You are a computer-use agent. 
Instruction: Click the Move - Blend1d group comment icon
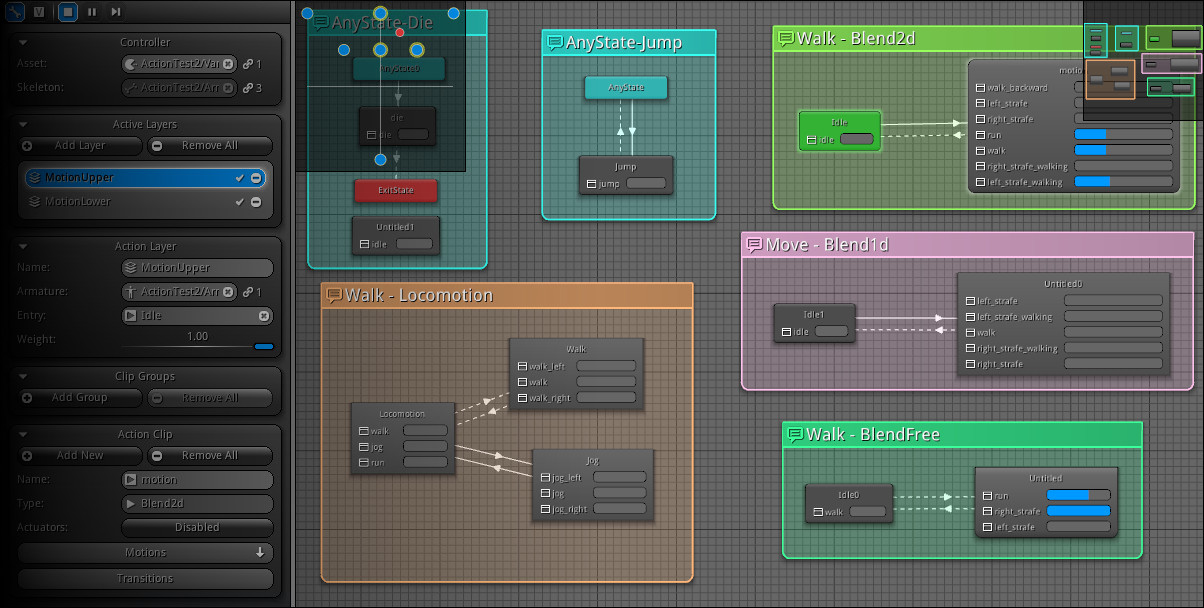(x=754, y=245)
